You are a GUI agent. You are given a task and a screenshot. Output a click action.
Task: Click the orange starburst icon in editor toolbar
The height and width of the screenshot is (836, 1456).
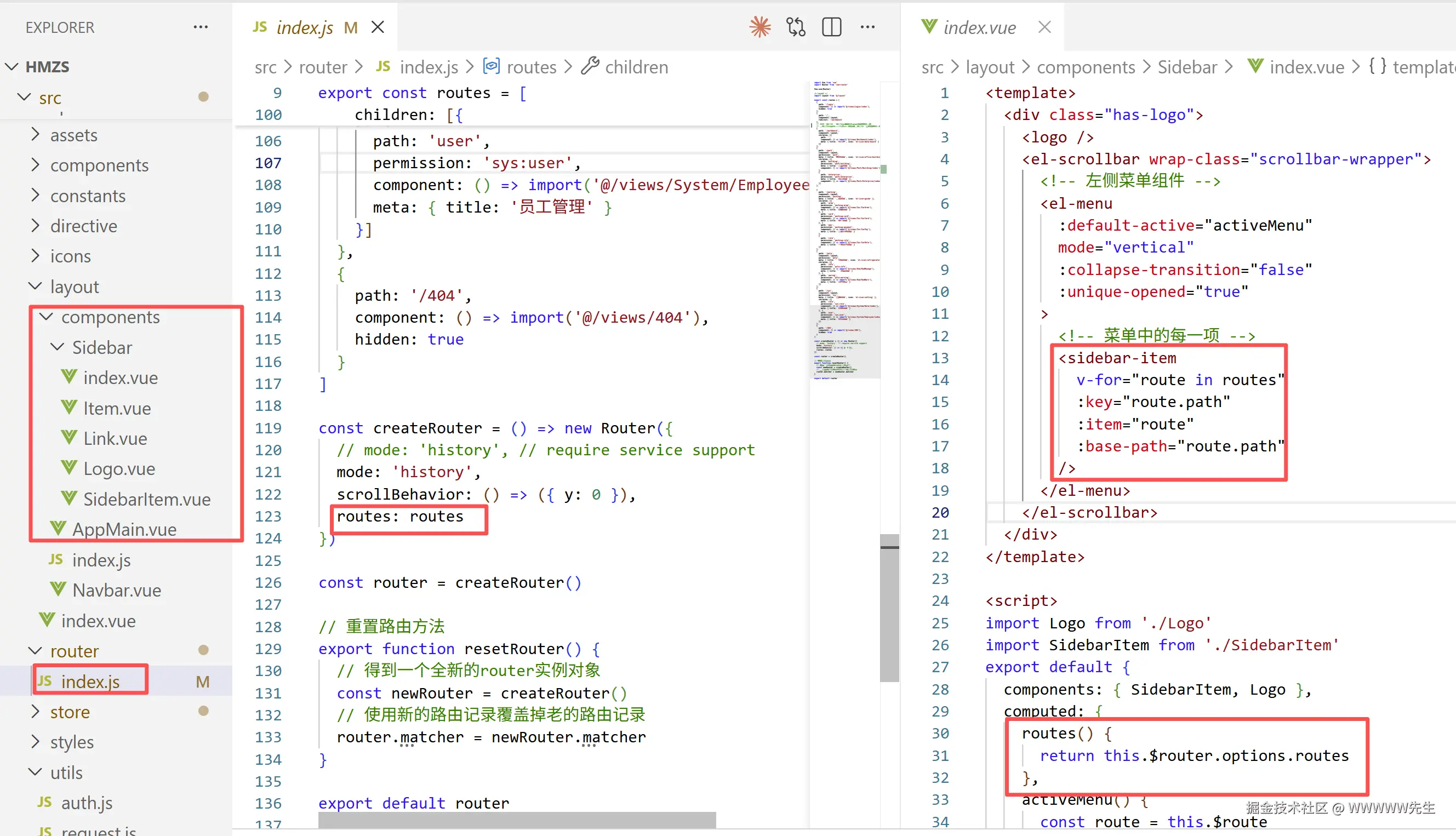click(760, 27)
